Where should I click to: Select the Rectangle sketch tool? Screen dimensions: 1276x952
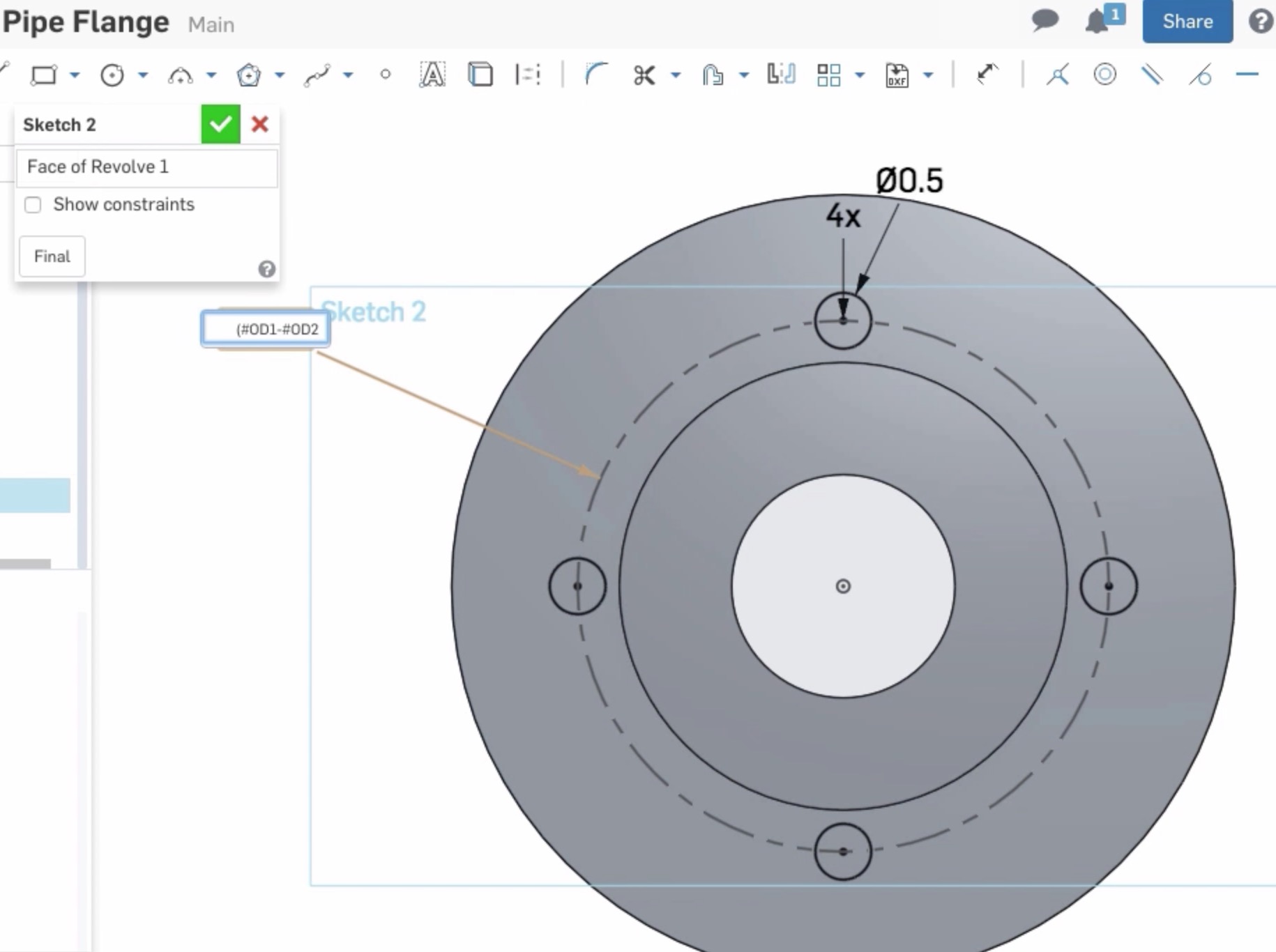(x=43, y=75)
